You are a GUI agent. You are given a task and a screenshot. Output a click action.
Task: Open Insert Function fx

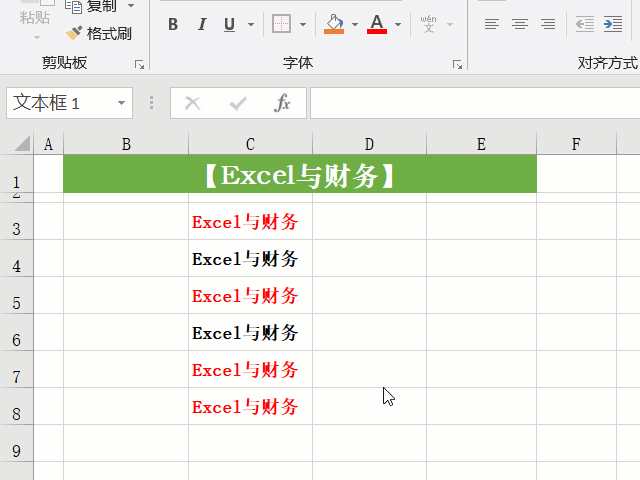tap(282, 103)
